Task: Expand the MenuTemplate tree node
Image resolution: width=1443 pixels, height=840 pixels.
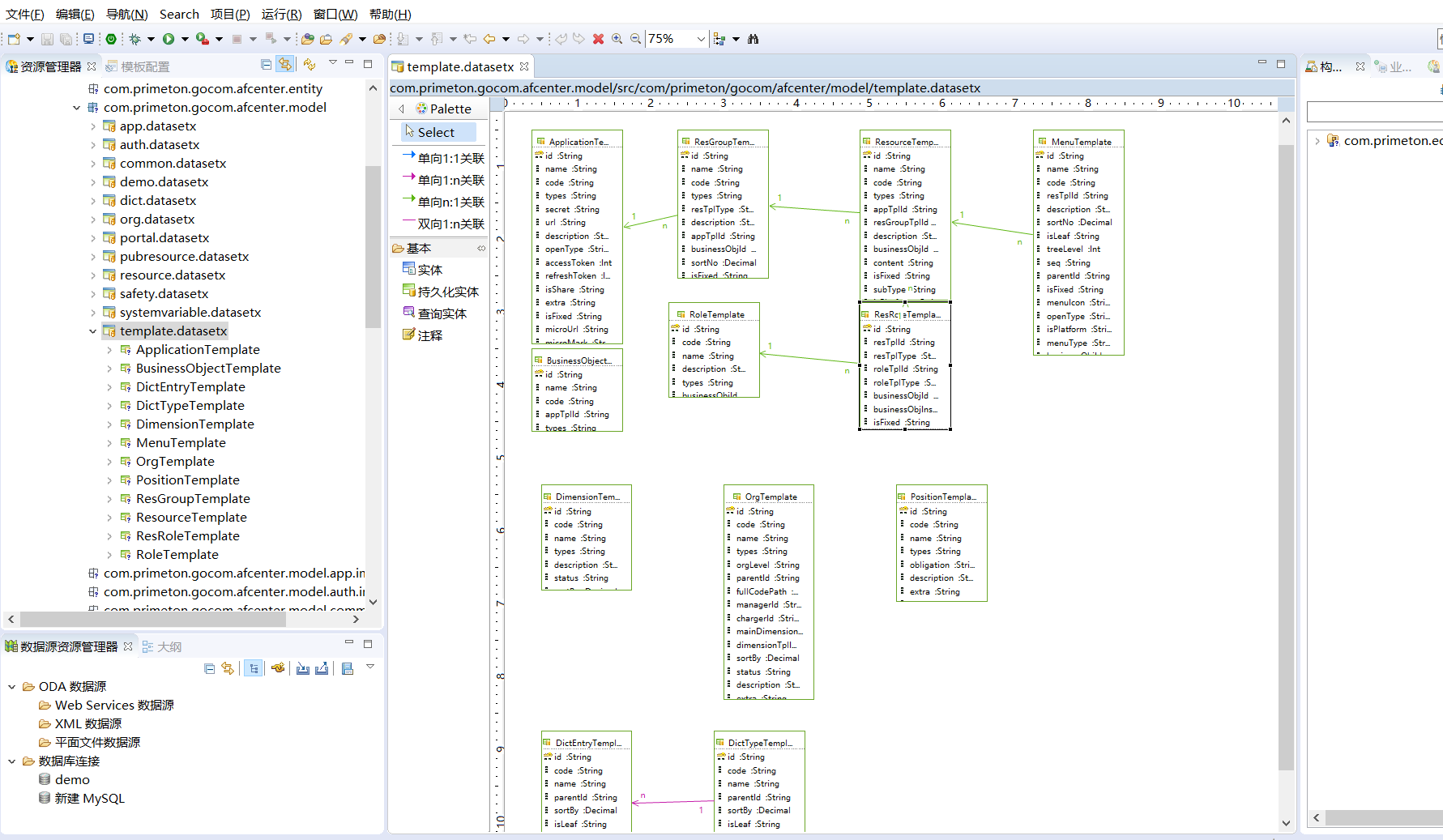Action: (109, 443)
